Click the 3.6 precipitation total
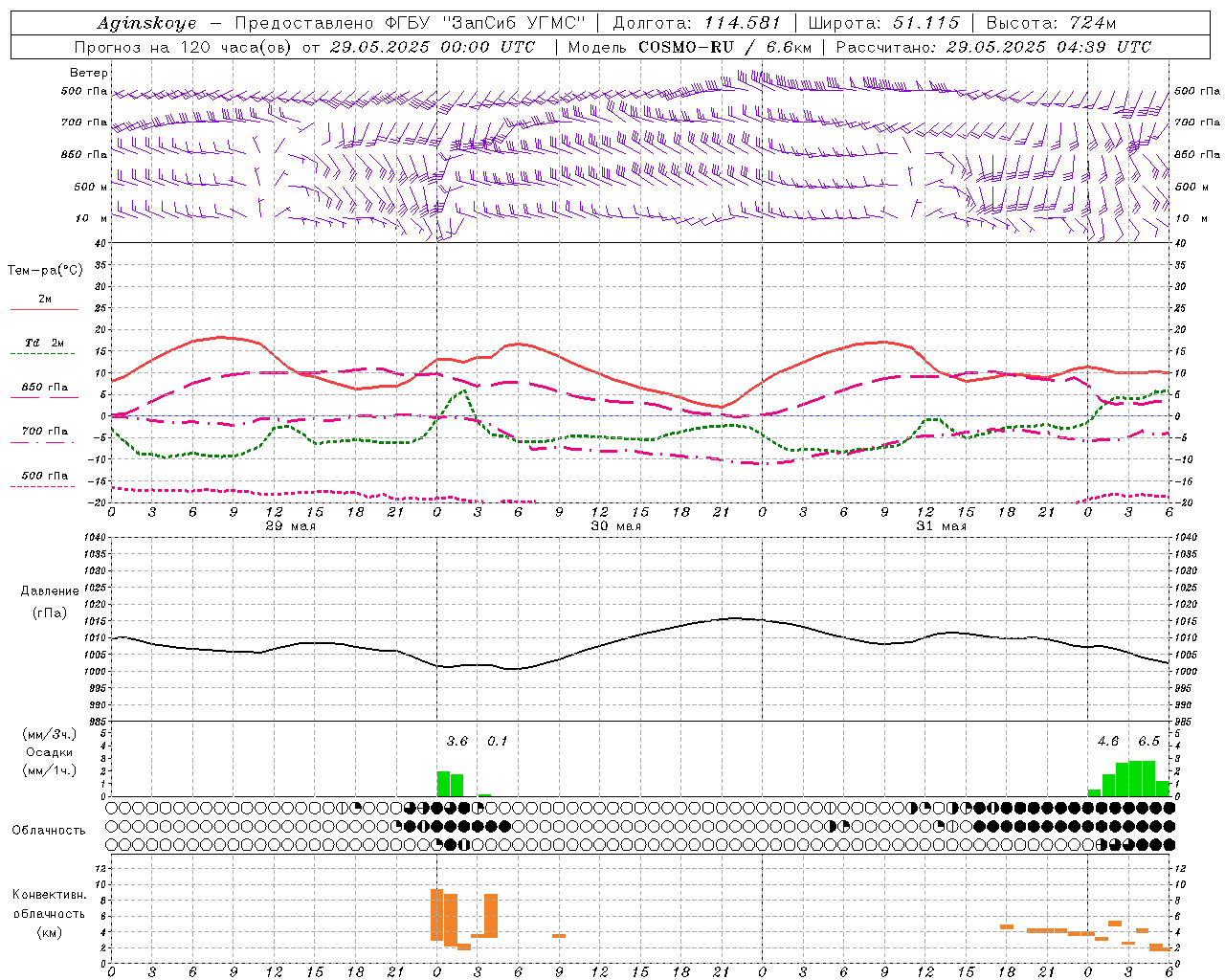This screenshot has height=980, width=1225. tap(457, 742)
